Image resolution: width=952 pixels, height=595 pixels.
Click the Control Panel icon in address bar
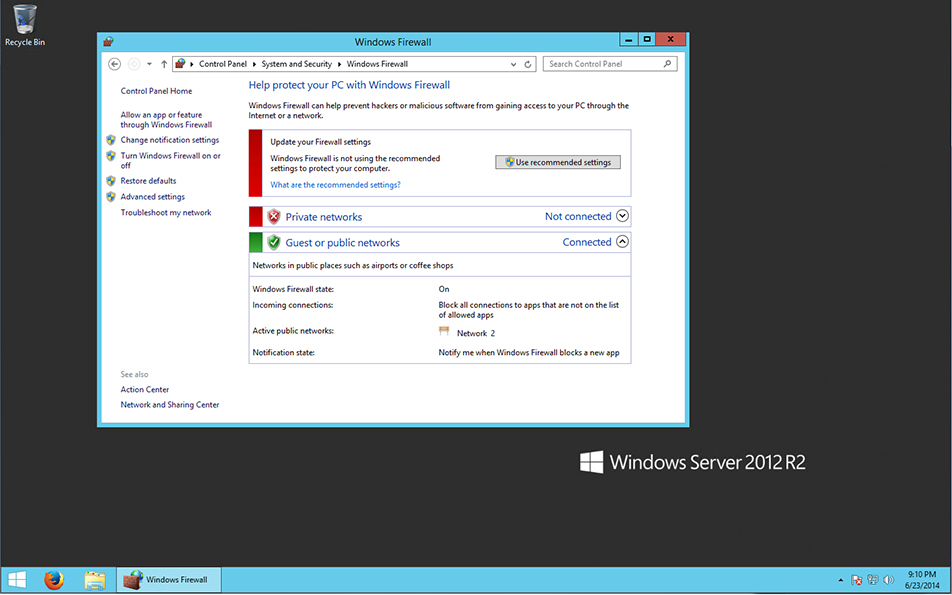click(x=180, y=63)
